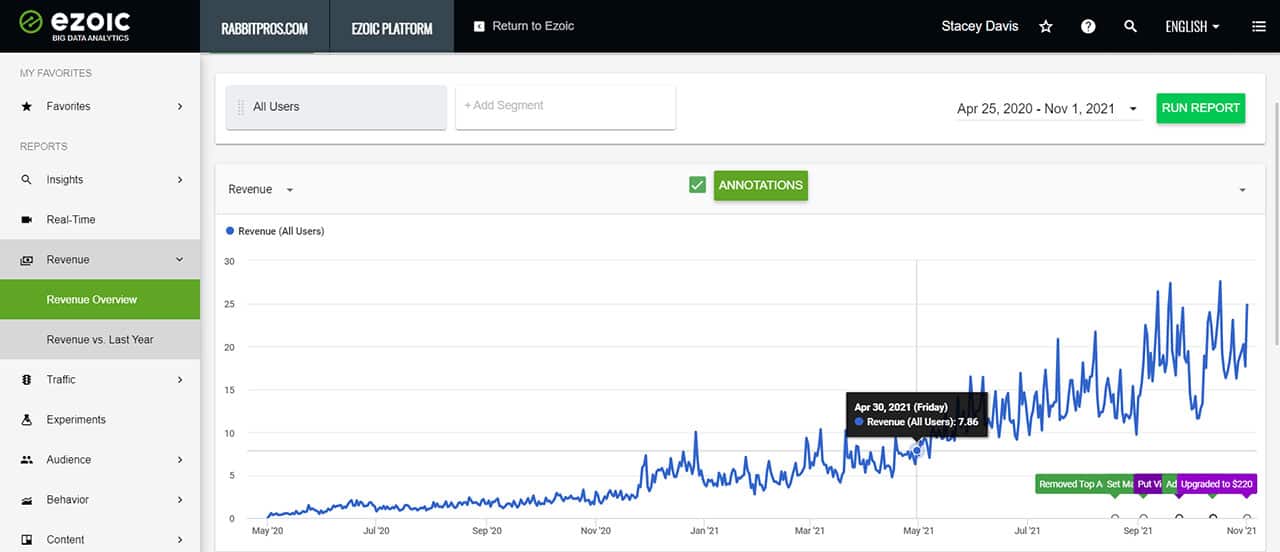This screenshot has height=552, width=1280.
Task: Click the Content folder icon in sidebar
Action: click(x=26, y=540)
